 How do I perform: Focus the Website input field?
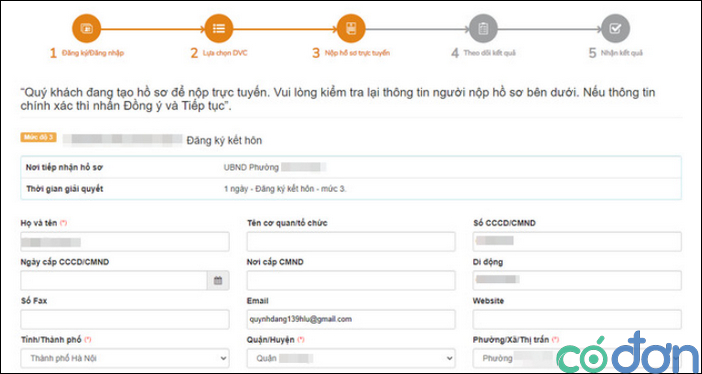577,319
